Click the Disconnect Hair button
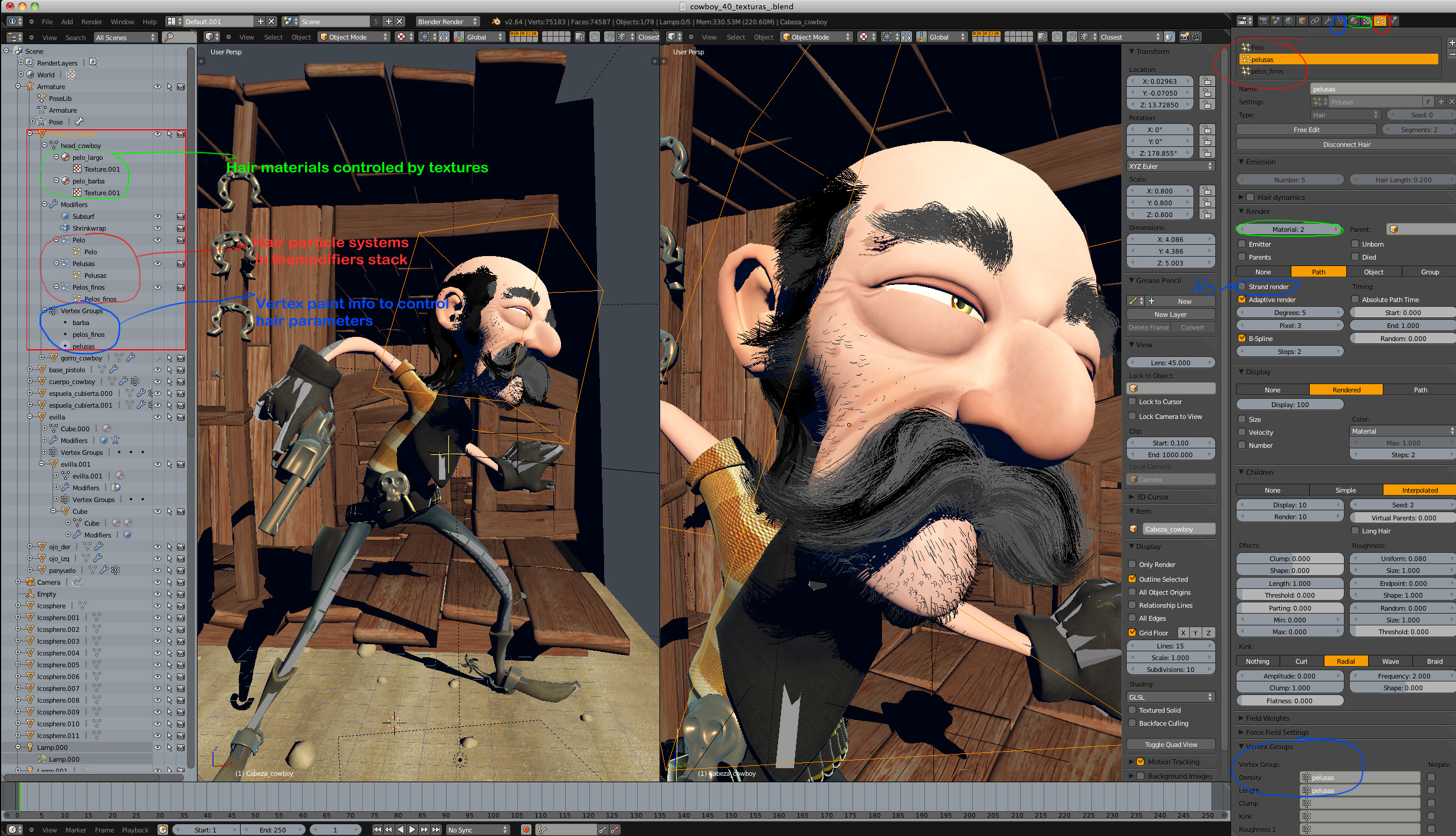 1346,145
